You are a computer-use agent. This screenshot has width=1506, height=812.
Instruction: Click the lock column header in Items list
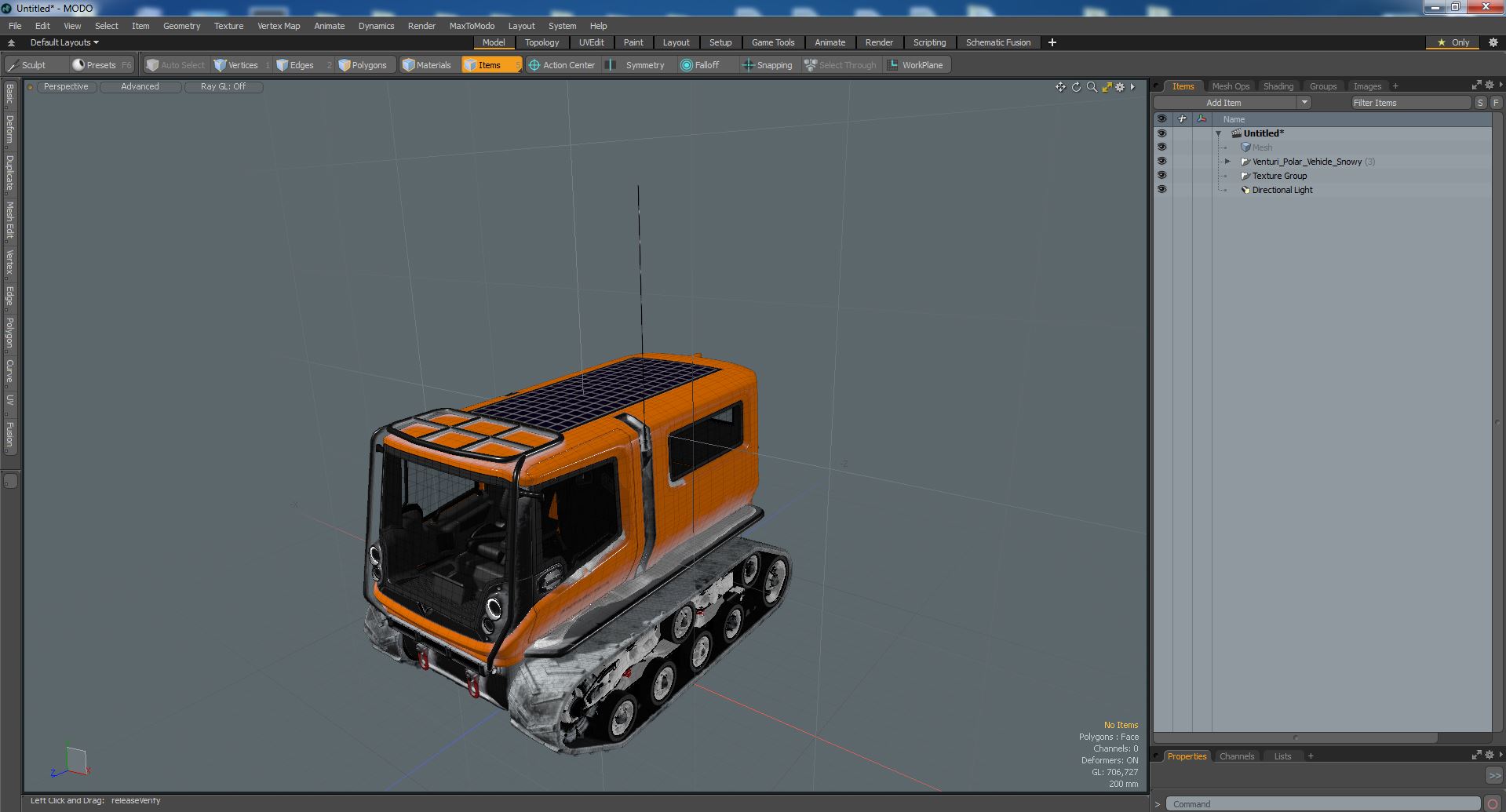[x=1182, y=119]
